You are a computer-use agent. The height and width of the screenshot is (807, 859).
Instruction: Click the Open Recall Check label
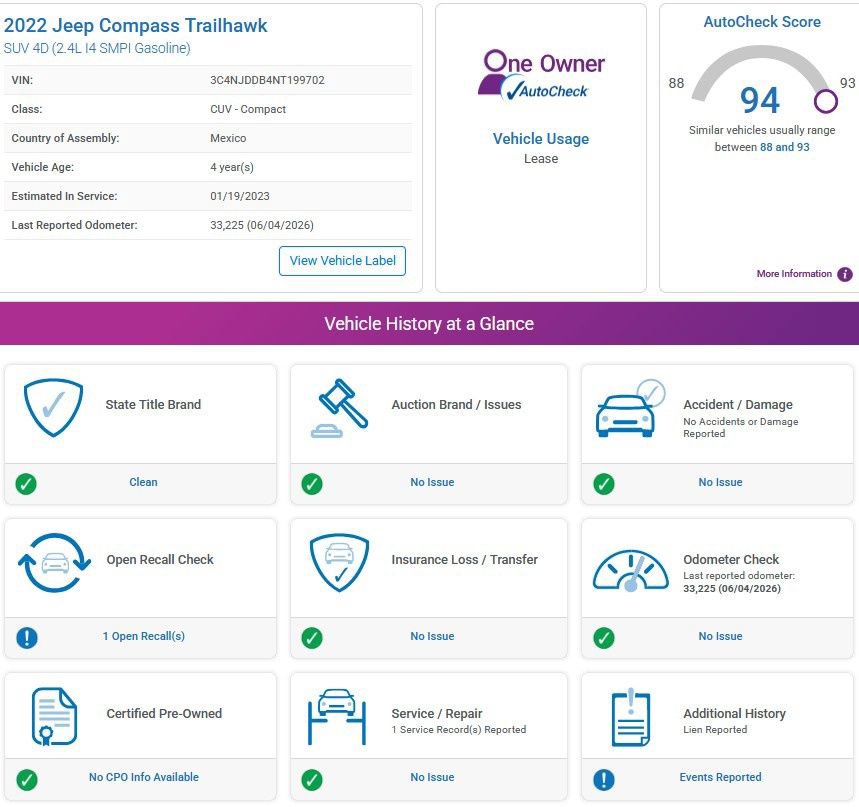[x=160, y=559]
